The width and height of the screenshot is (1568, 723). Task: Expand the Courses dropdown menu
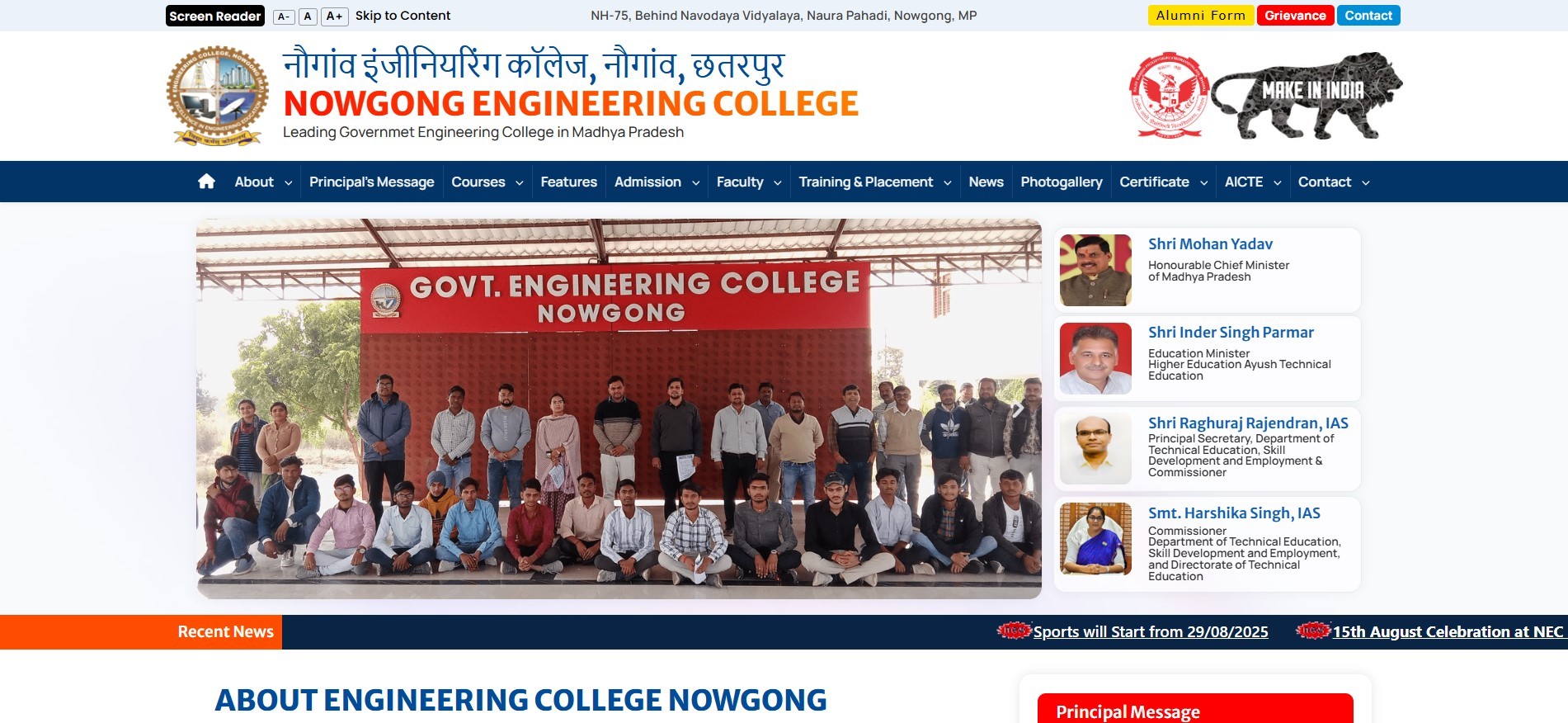pyautogui.click(x=487, y=182)
